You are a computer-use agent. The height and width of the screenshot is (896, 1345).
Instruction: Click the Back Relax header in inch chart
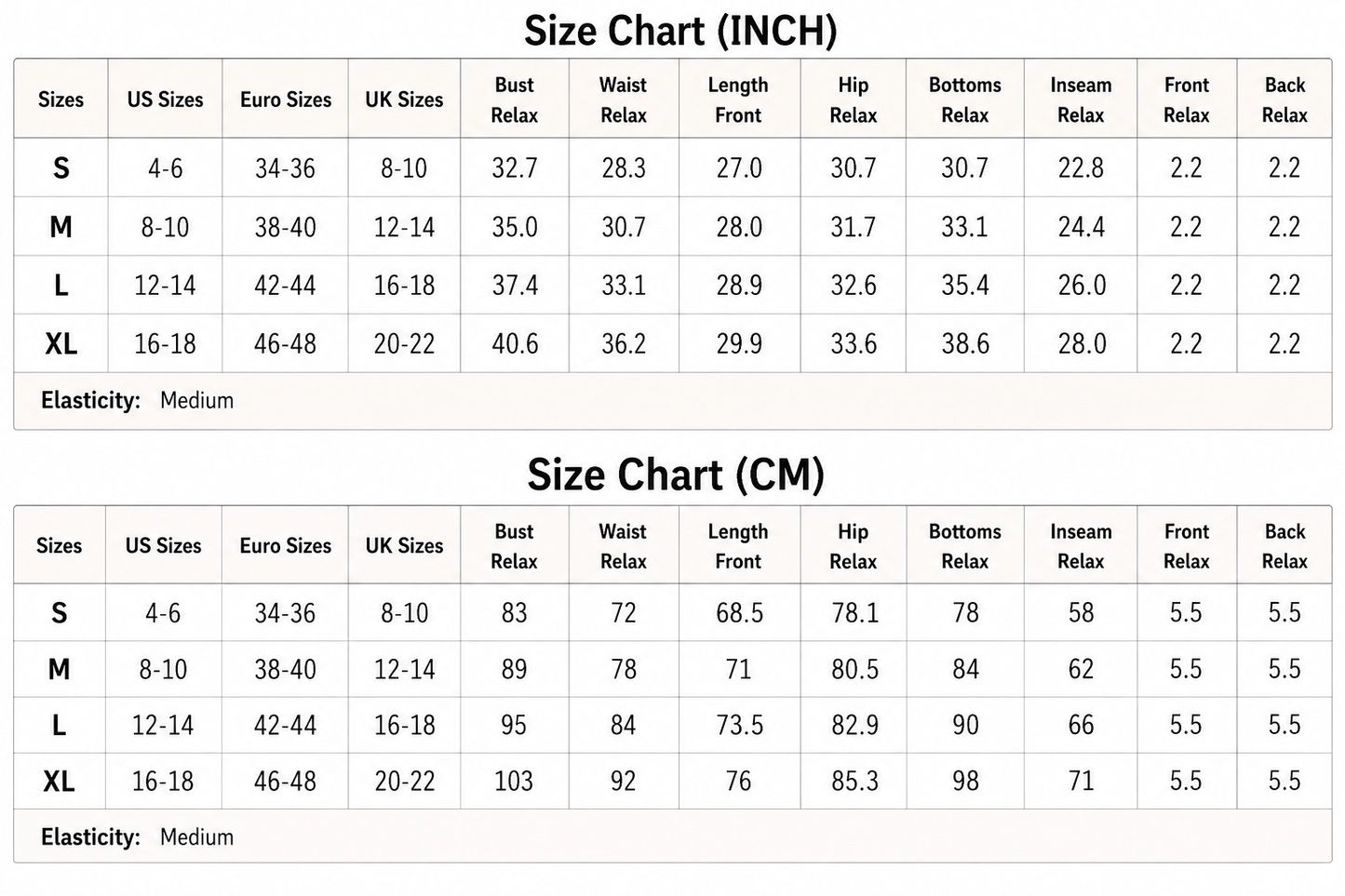click(x=1284, y=100)
